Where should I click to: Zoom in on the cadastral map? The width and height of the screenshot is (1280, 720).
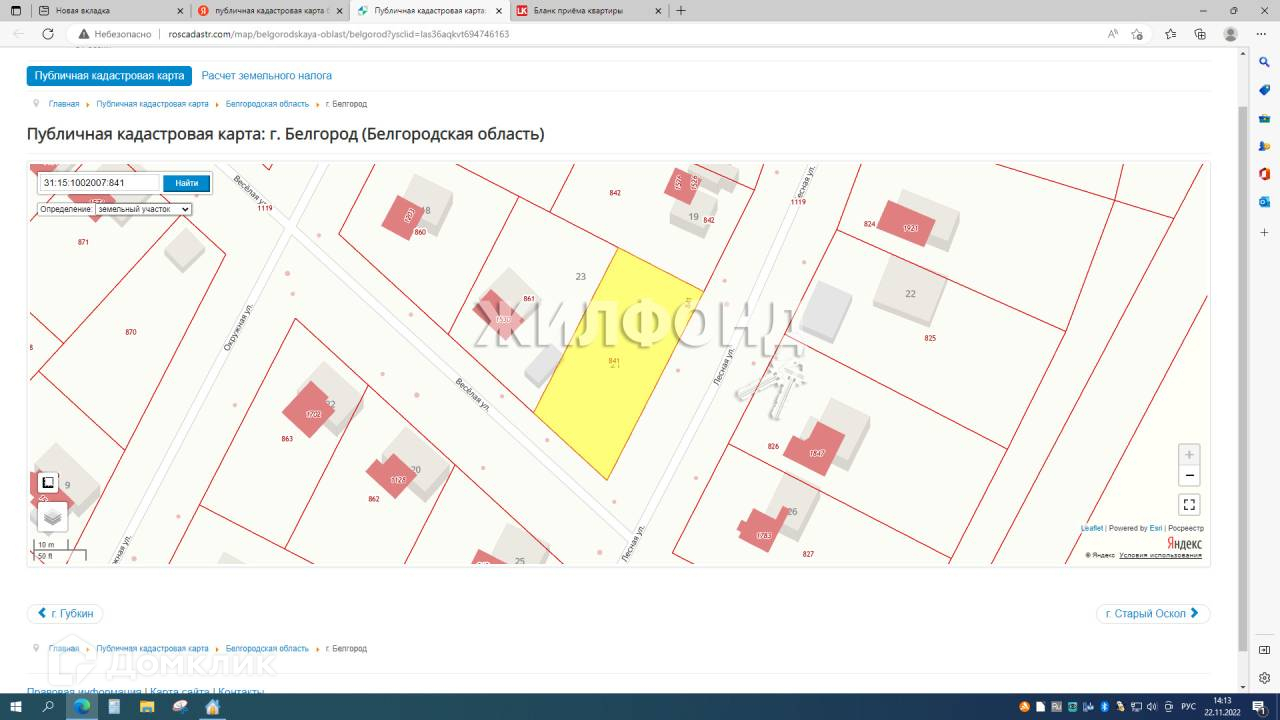[x=1188, y=455]
